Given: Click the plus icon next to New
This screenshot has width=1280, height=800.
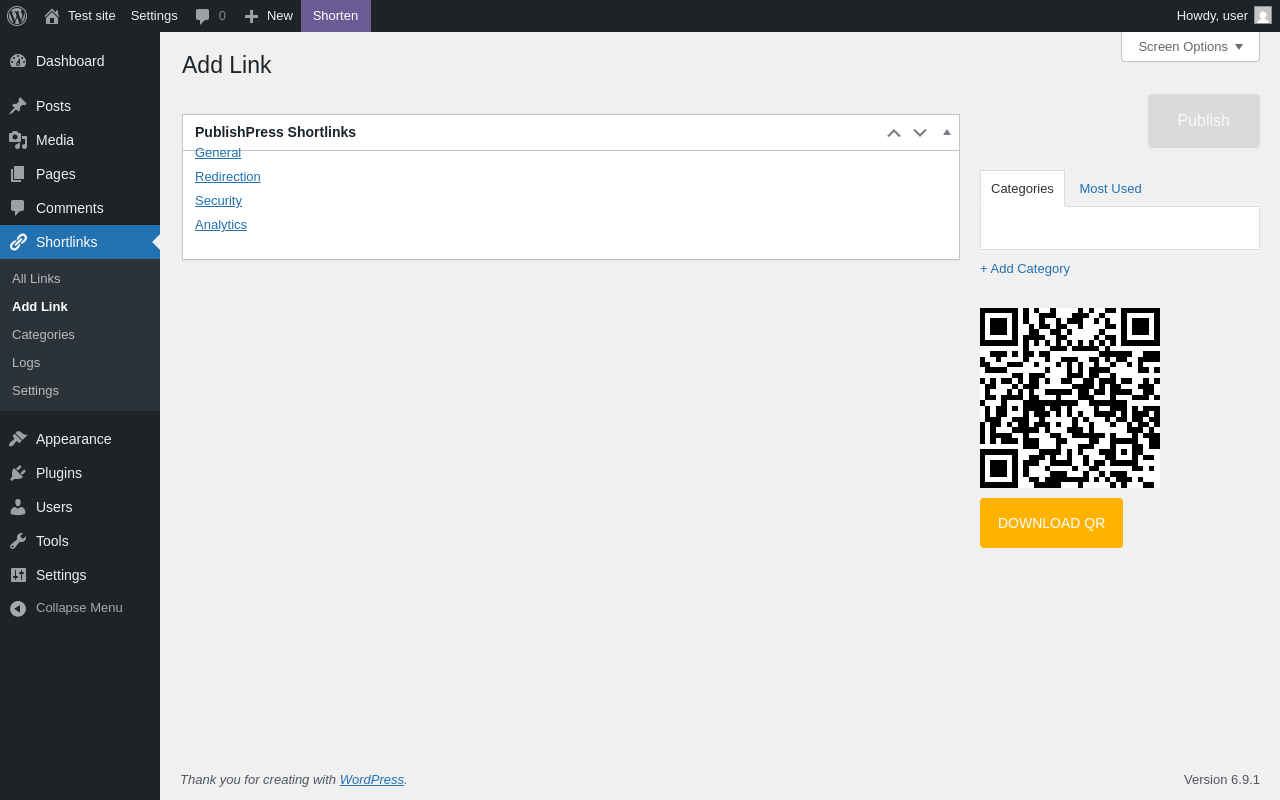Looking at the screenshot, I should 251,16.
